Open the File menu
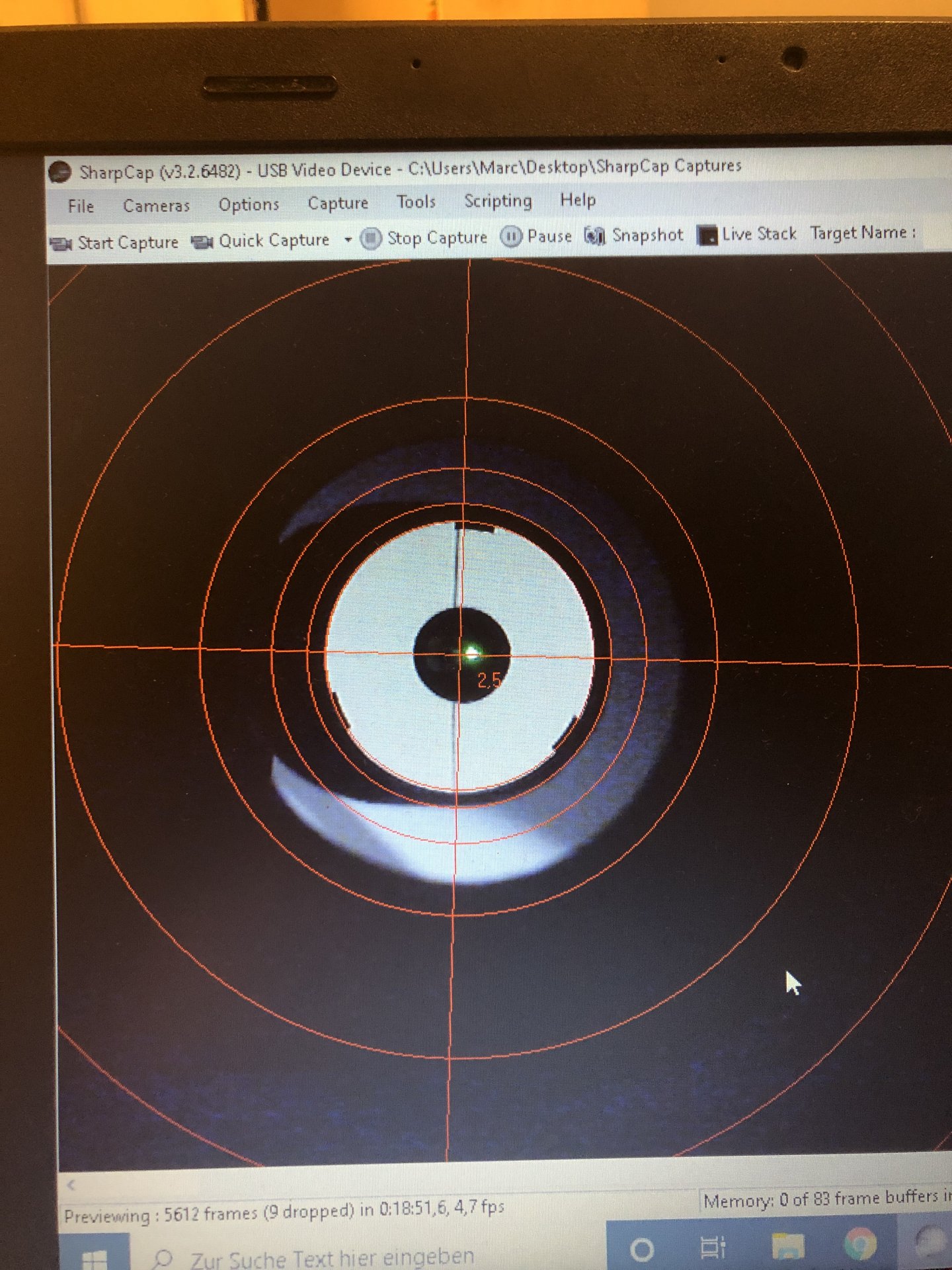This screenshot has height=1270, width=952. [81, 206]
